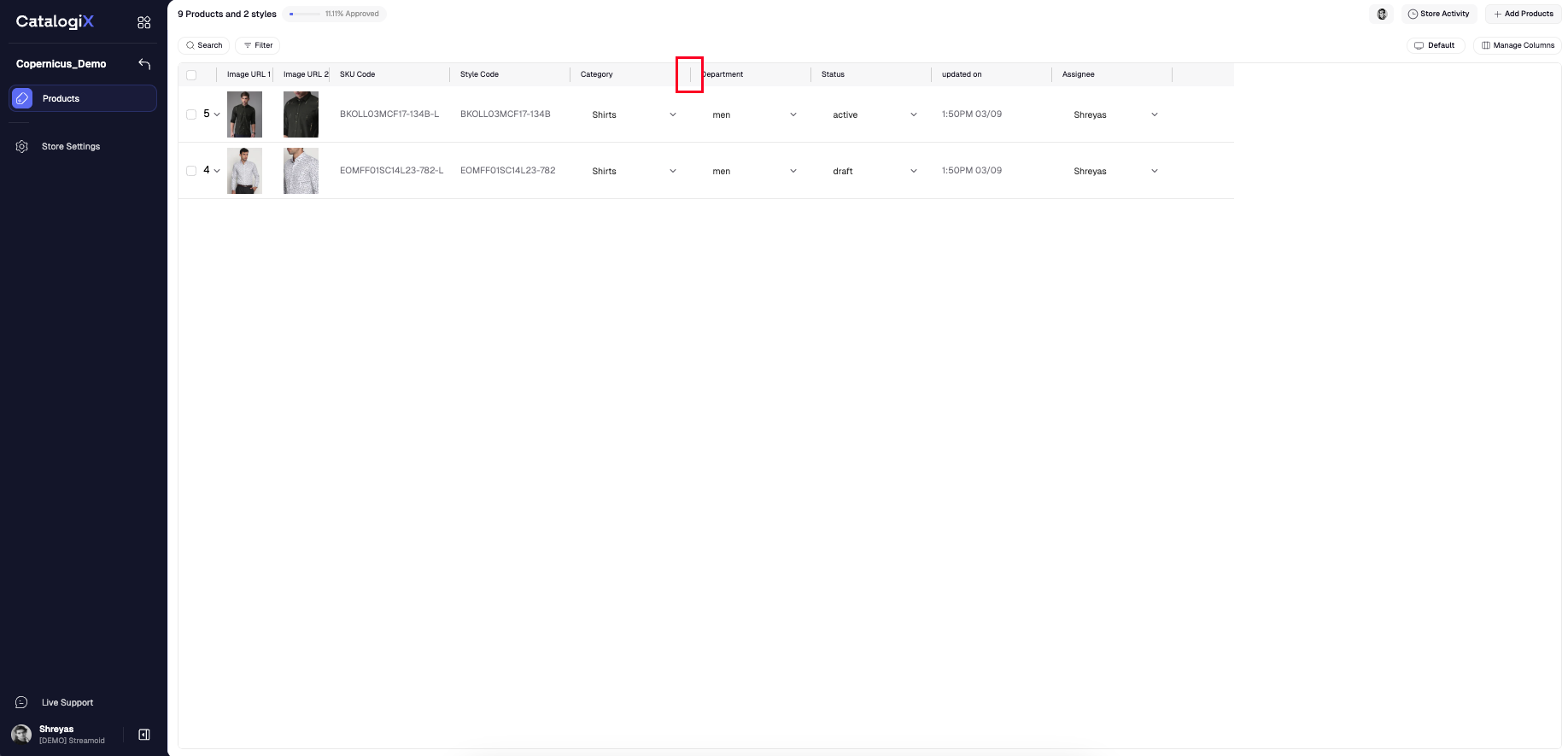Click the apps grid icon beside CatalogiX logo
Viewport: 1568px width, 756px height.
click(x=143, y=22)
